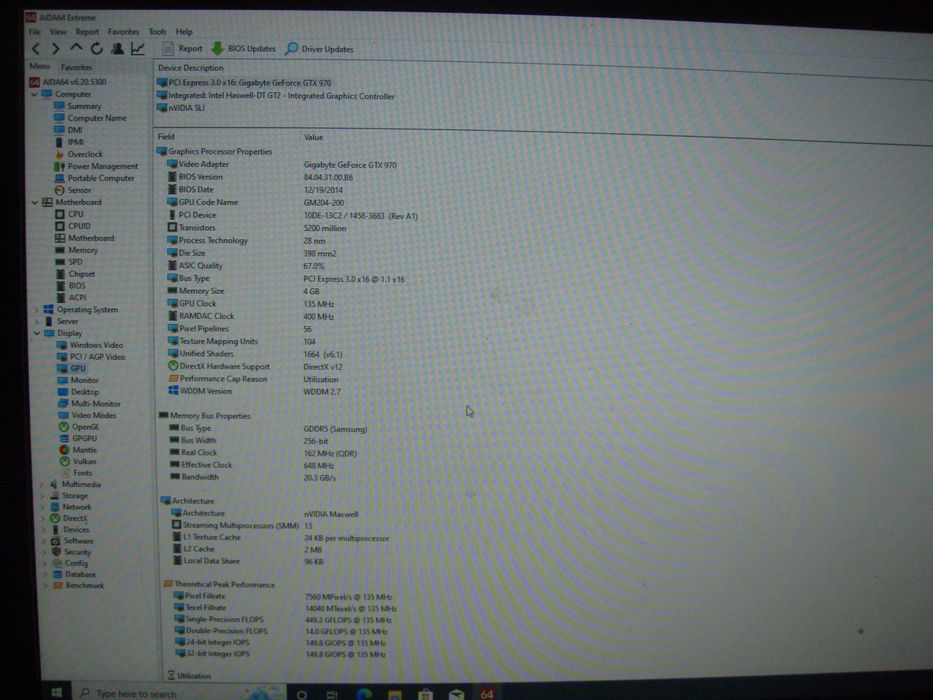
Task: Open the File menu
Action: (x=35, y=32)
